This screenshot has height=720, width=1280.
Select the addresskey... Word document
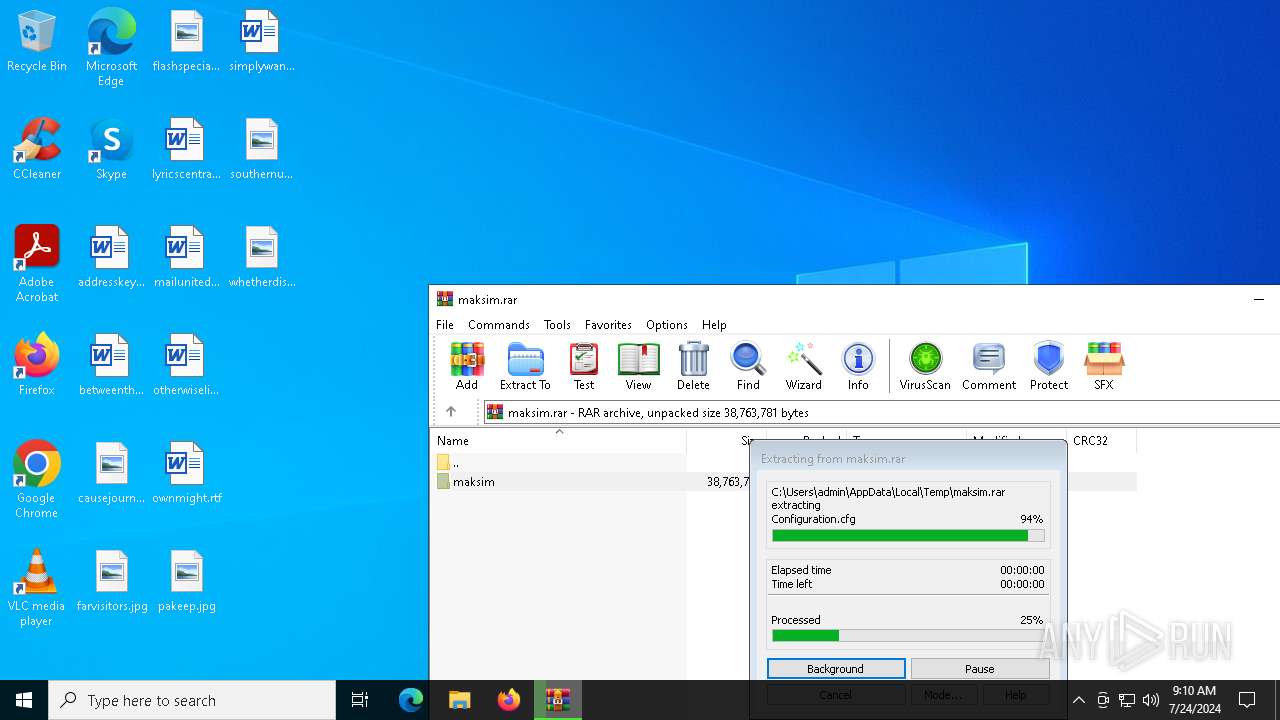pyautogui.click(x=111, y=257)
